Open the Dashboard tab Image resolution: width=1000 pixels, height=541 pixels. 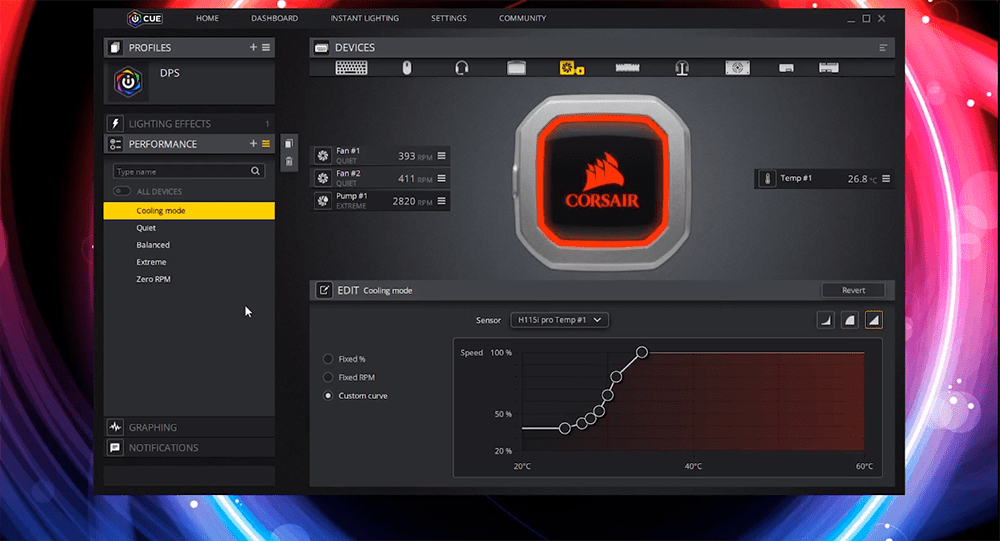[x=274, y=19]
